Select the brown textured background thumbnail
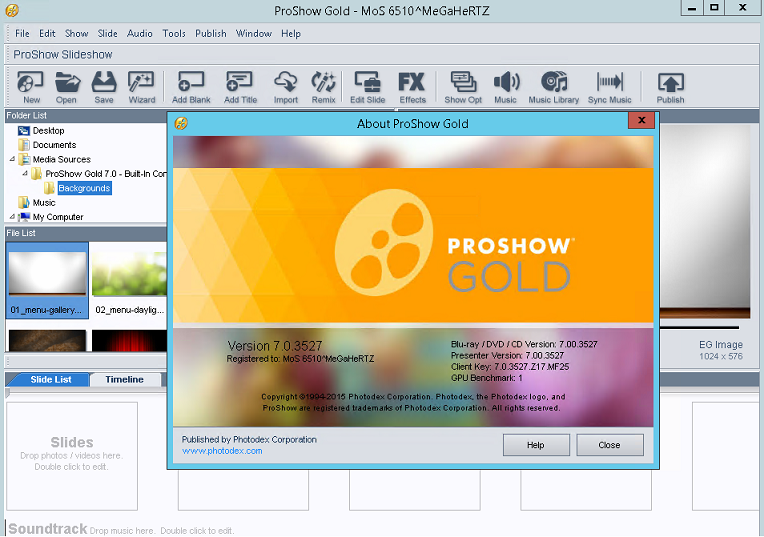The image size is (764, 537). point(47,341)
